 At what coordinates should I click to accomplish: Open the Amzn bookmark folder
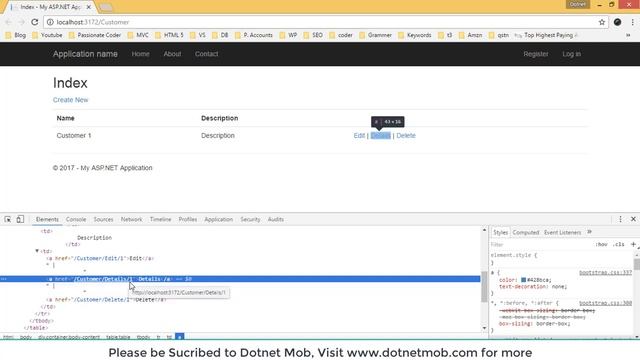pyautogui.click(x=471, y=35)
